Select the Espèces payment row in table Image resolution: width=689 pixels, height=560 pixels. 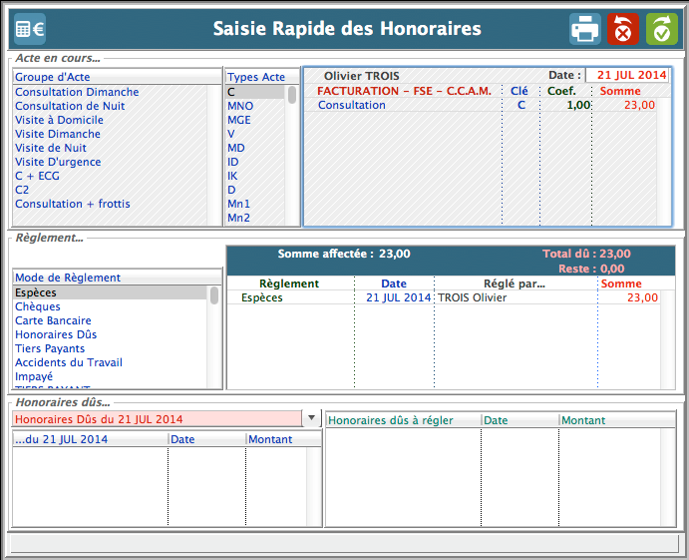[262, 298]
